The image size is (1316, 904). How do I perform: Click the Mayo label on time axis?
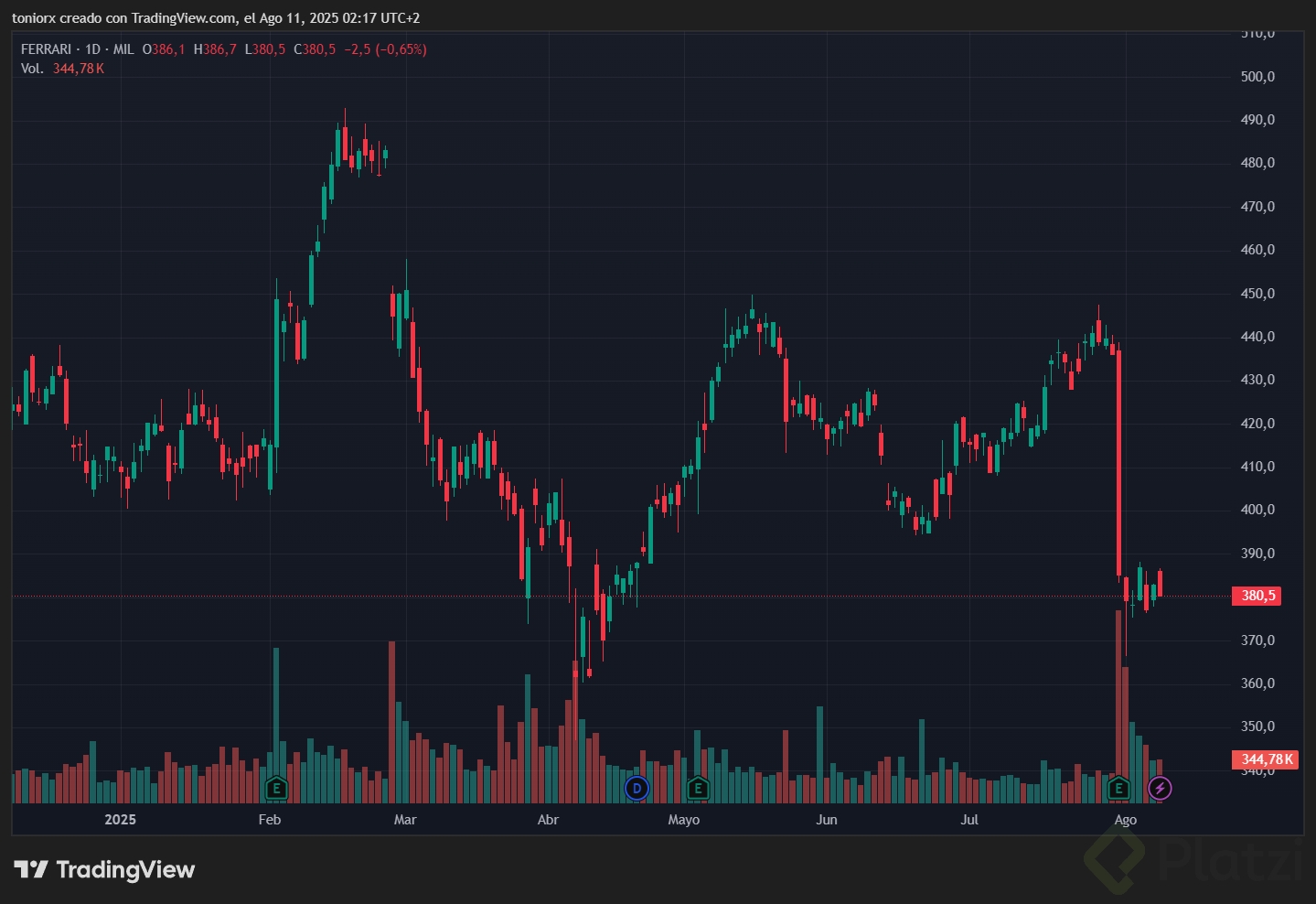[x=684, y=820]
